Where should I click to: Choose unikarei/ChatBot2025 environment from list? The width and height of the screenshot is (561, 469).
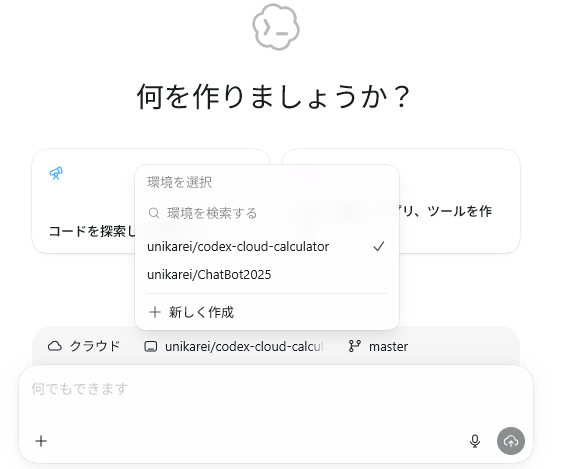(x=267, y=275)
